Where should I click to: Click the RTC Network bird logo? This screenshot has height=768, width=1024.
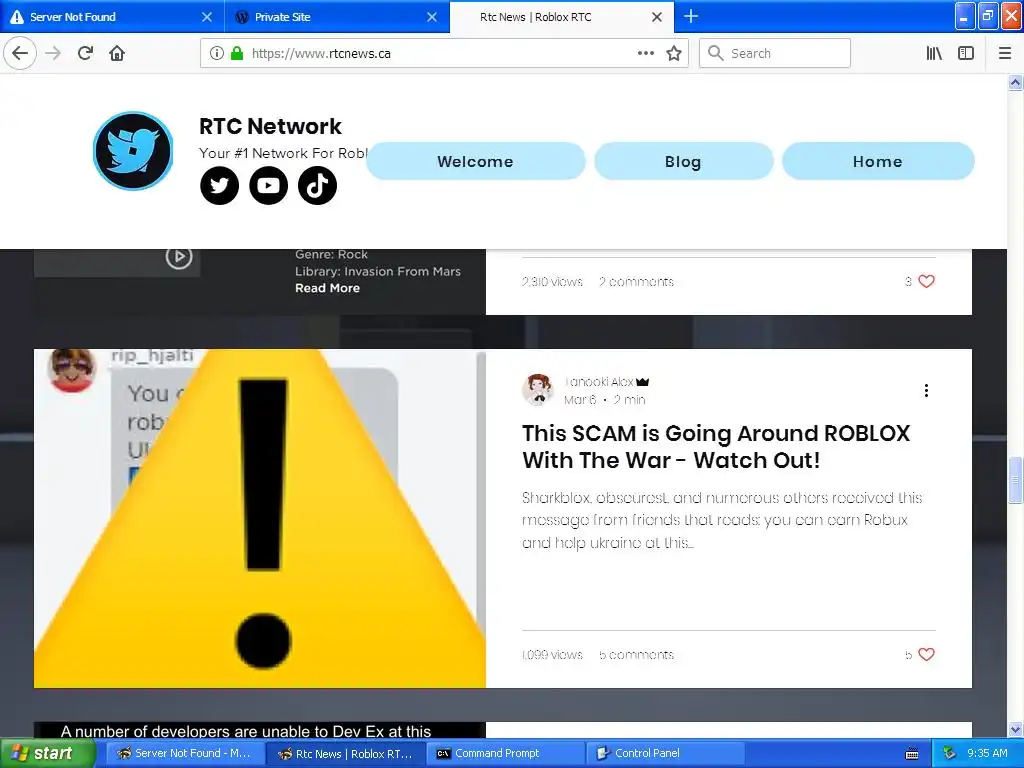[x=133, y=151]
